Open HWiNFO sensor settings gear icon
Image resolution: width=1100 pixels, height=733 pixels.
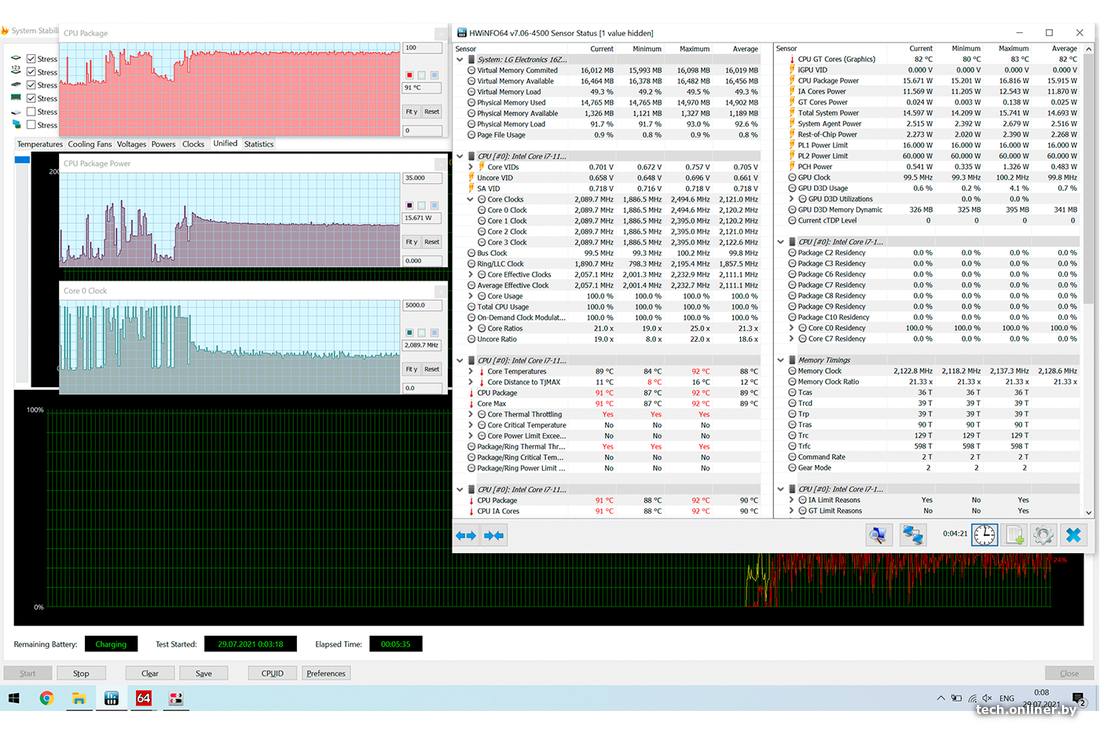coord(1043,535)
